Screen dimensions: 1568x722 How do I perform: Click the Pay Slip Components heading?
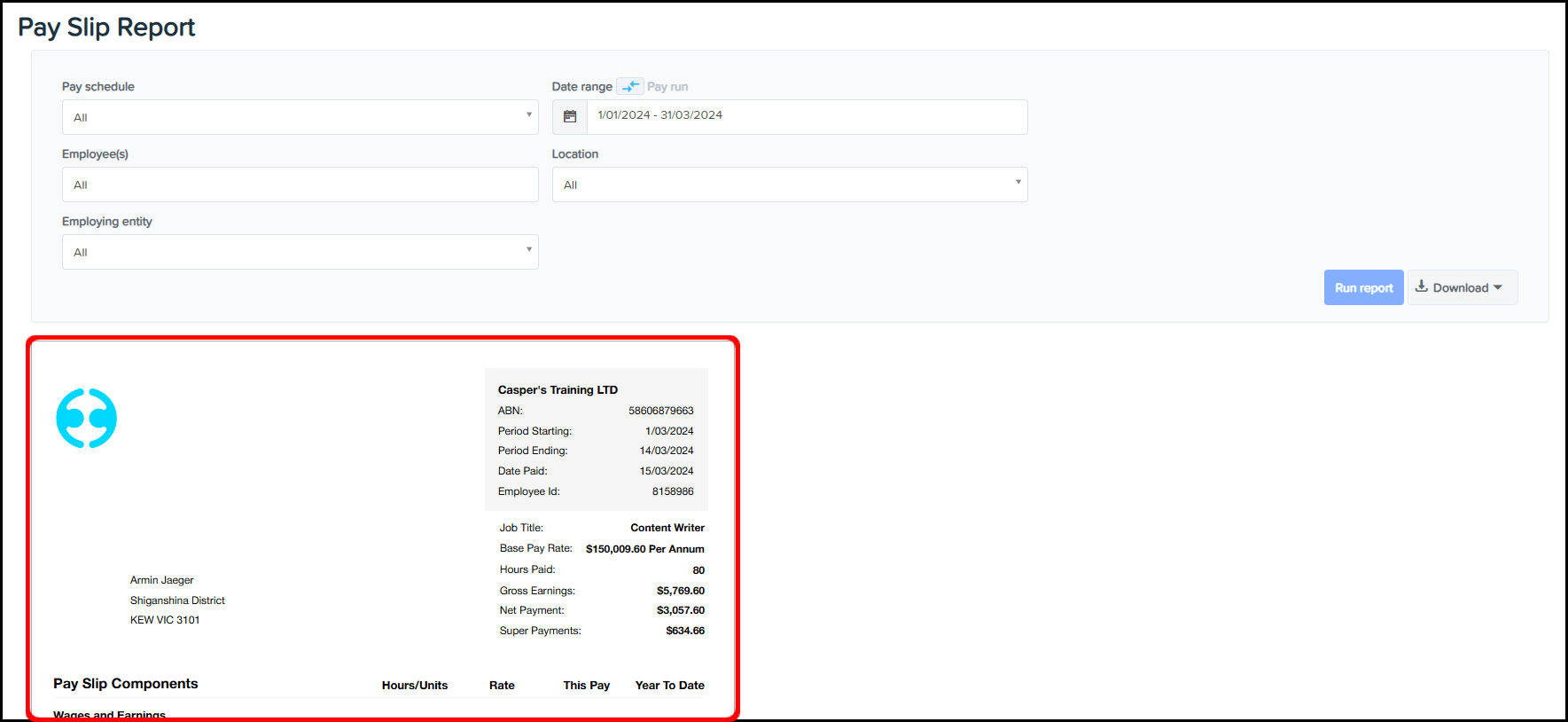[126, 684]
